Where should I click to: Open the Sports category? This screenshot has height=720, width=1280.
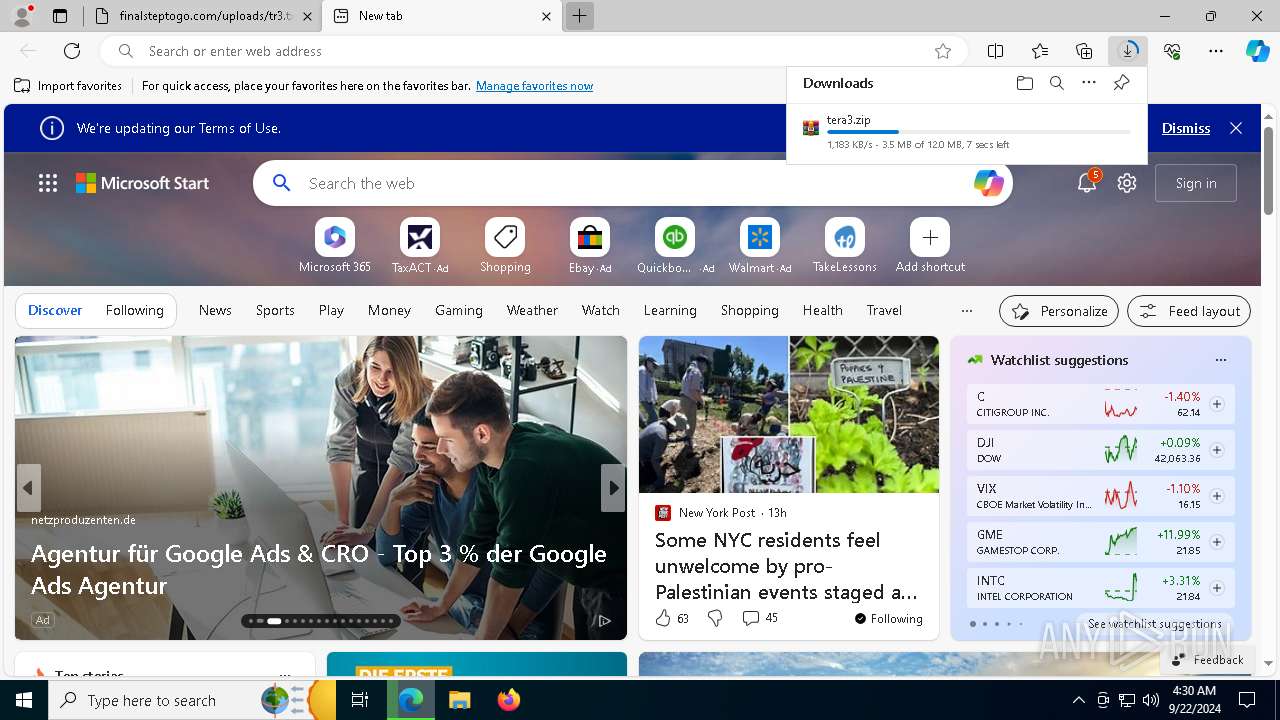tap(275, 310)
